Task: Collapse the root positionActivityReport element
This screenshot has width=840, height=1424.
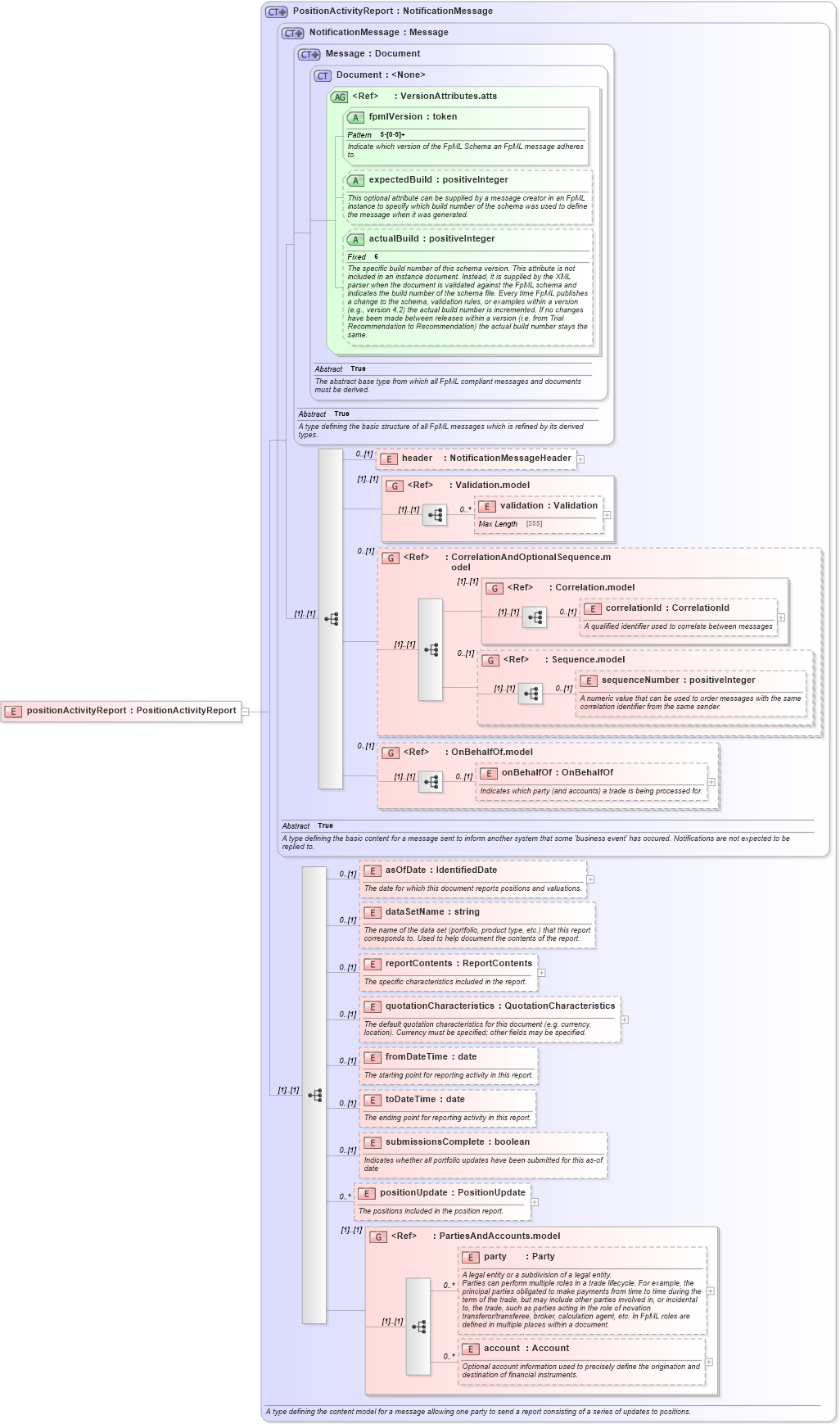Action: [245, 712]
